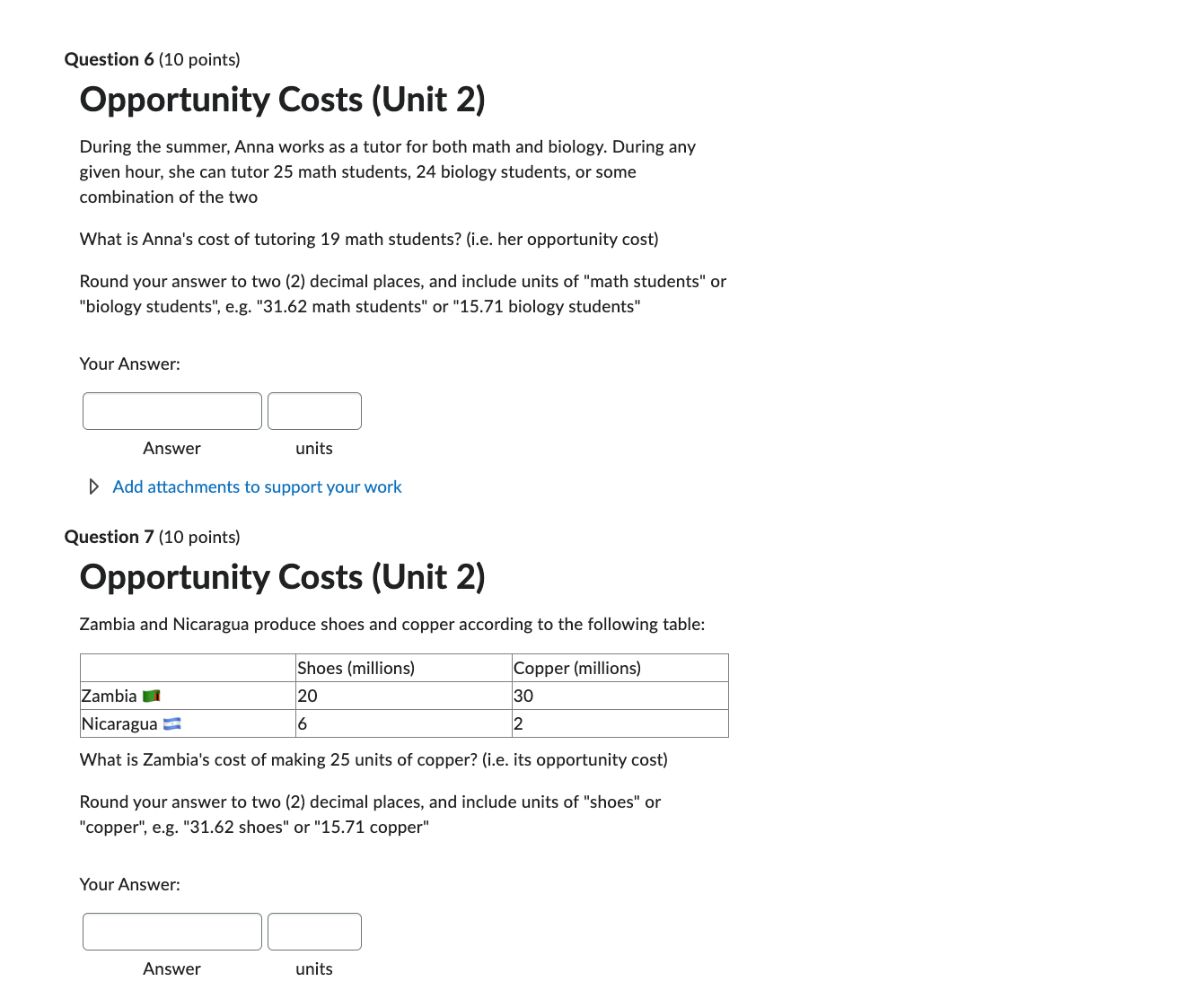Screen dimensions: 1204x990
Task: Click the Nicaragua flag icon
Action: click(174, 723)
